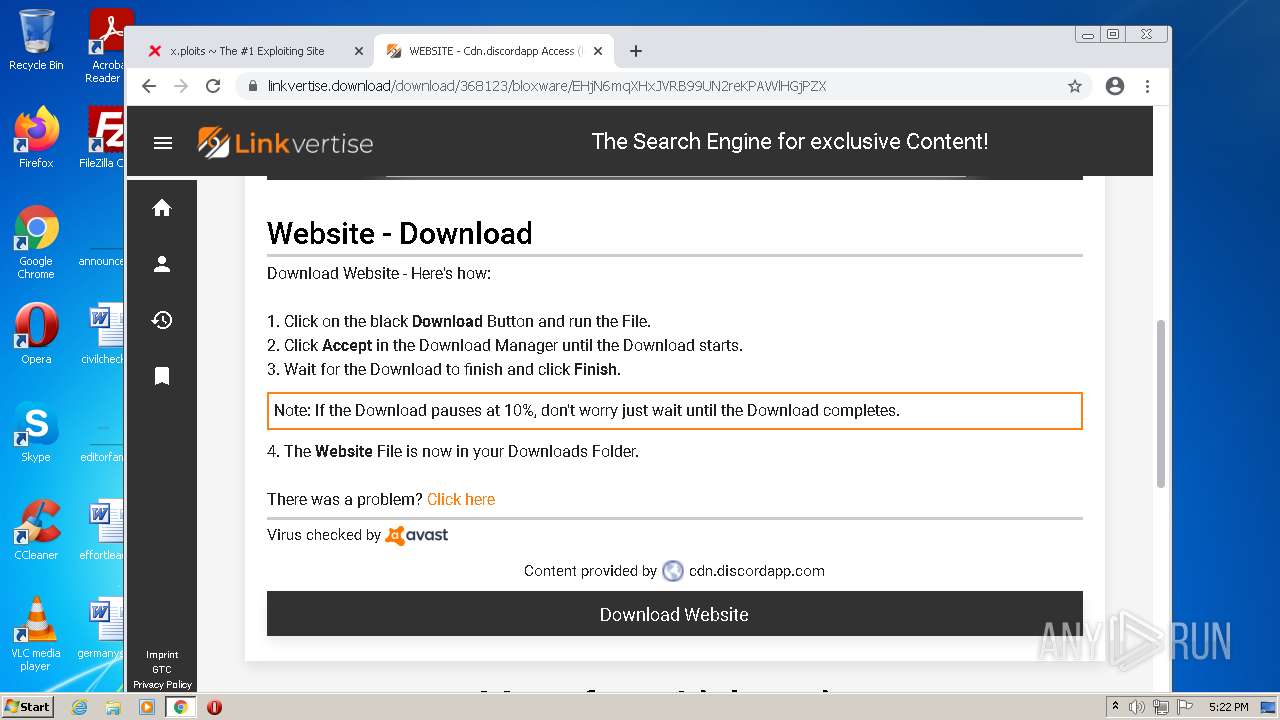Open the history sidebar icon
The width and height of the screenshot is (1280, 720).
click(x=162, y=320)
